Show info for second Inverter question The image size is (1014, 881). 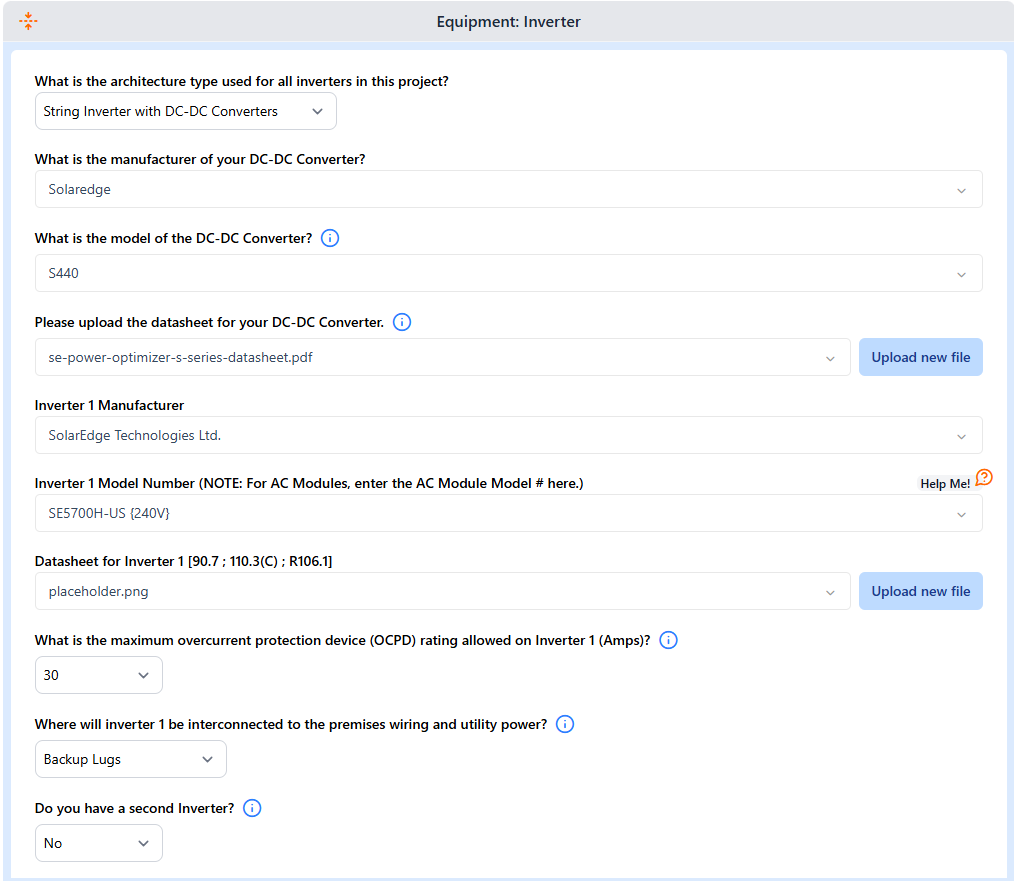tap(252, 809)
